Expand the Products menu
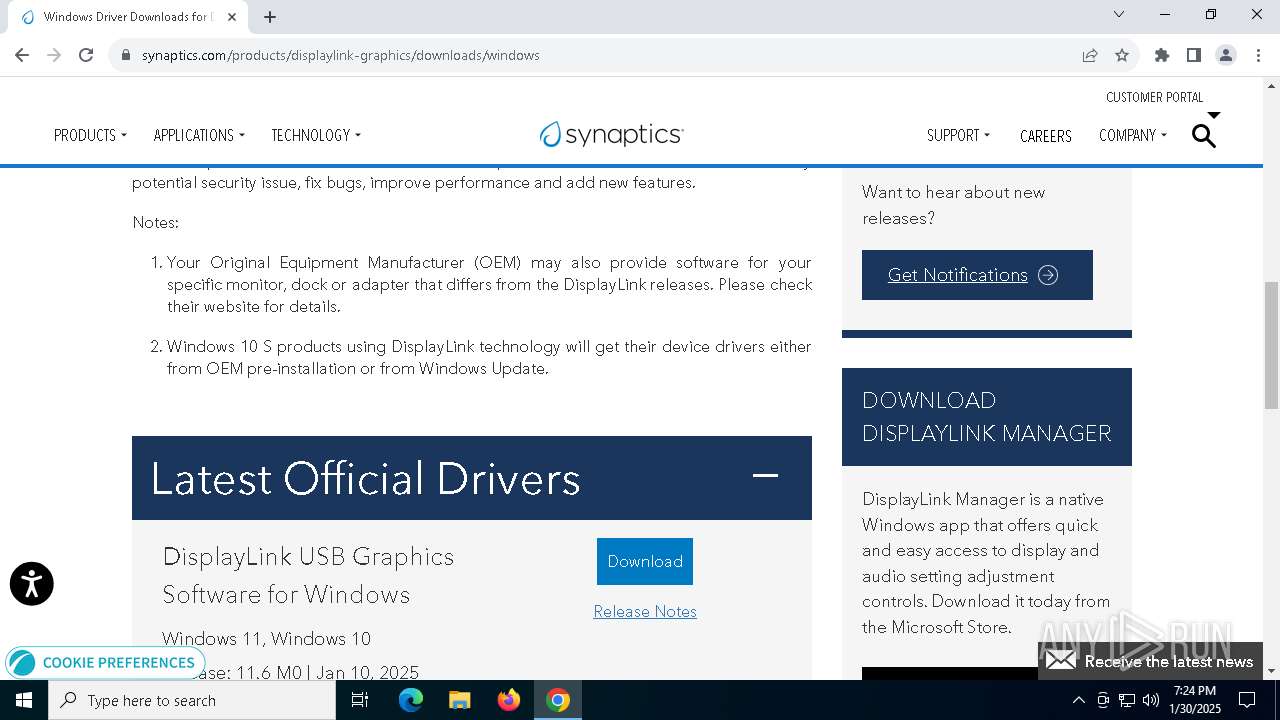The width and height of the screenshot is (1280, 720). pos(90,135)
